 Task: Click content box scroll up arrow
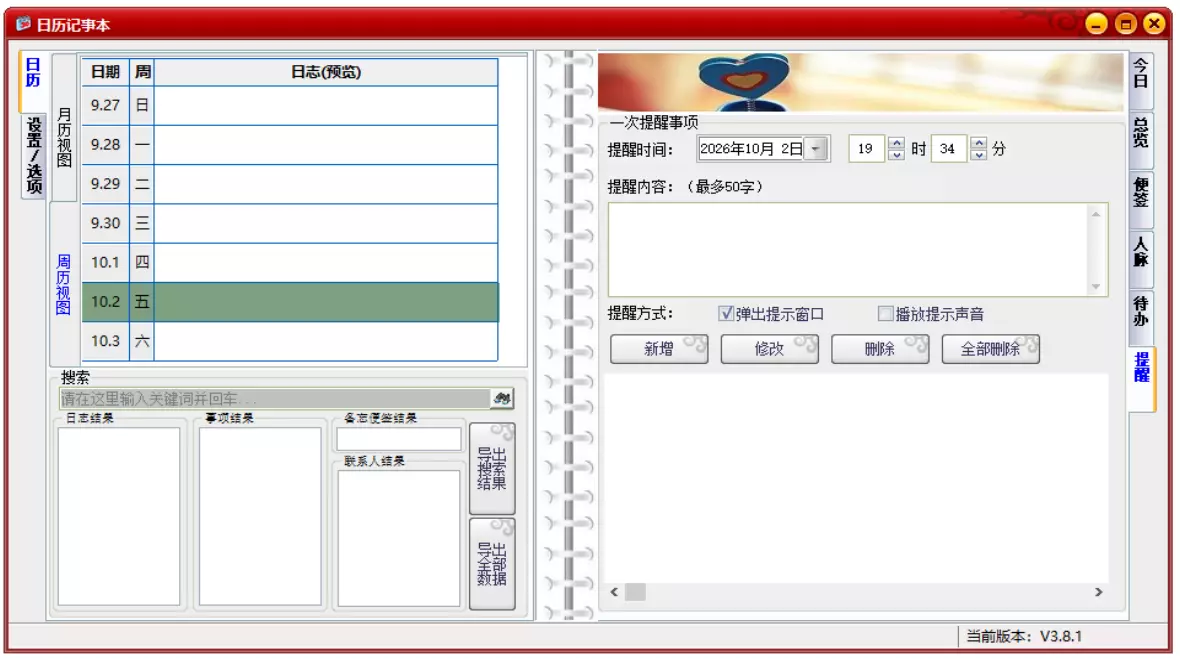[x=1096, y=214]
